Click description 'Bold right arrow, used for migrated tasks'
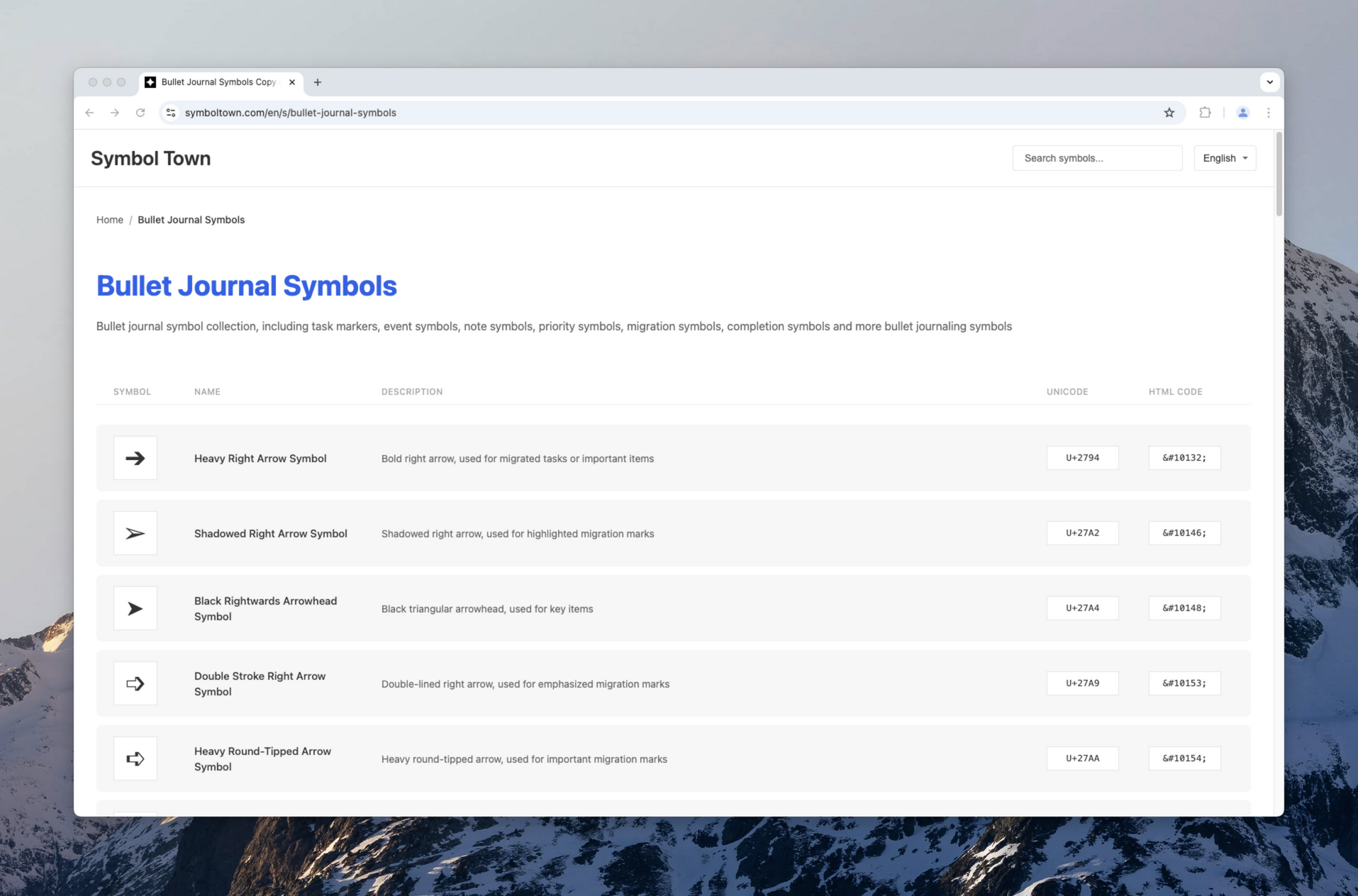 tap(518, 459)
